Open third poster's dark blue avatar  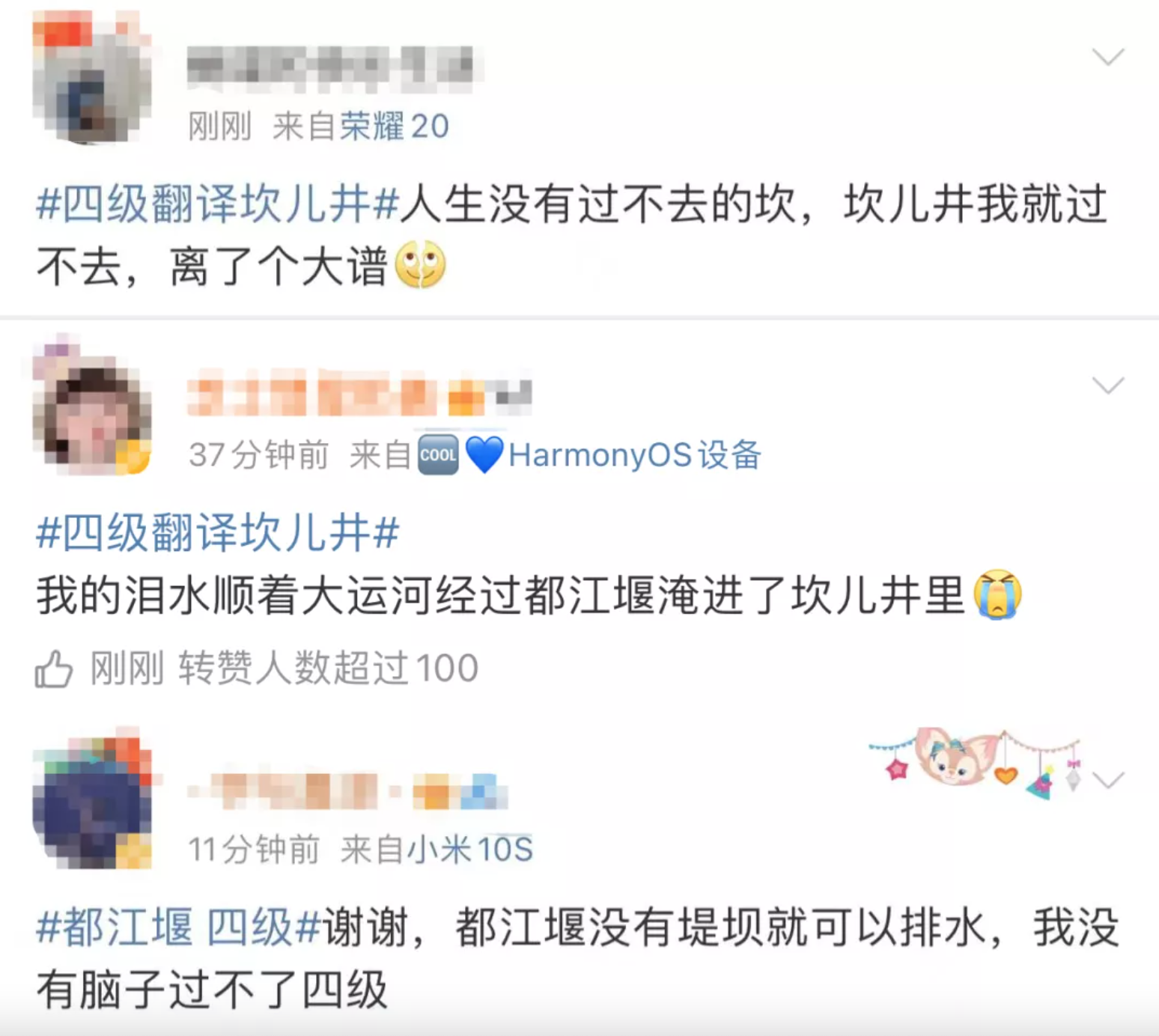tap(92, 799)
